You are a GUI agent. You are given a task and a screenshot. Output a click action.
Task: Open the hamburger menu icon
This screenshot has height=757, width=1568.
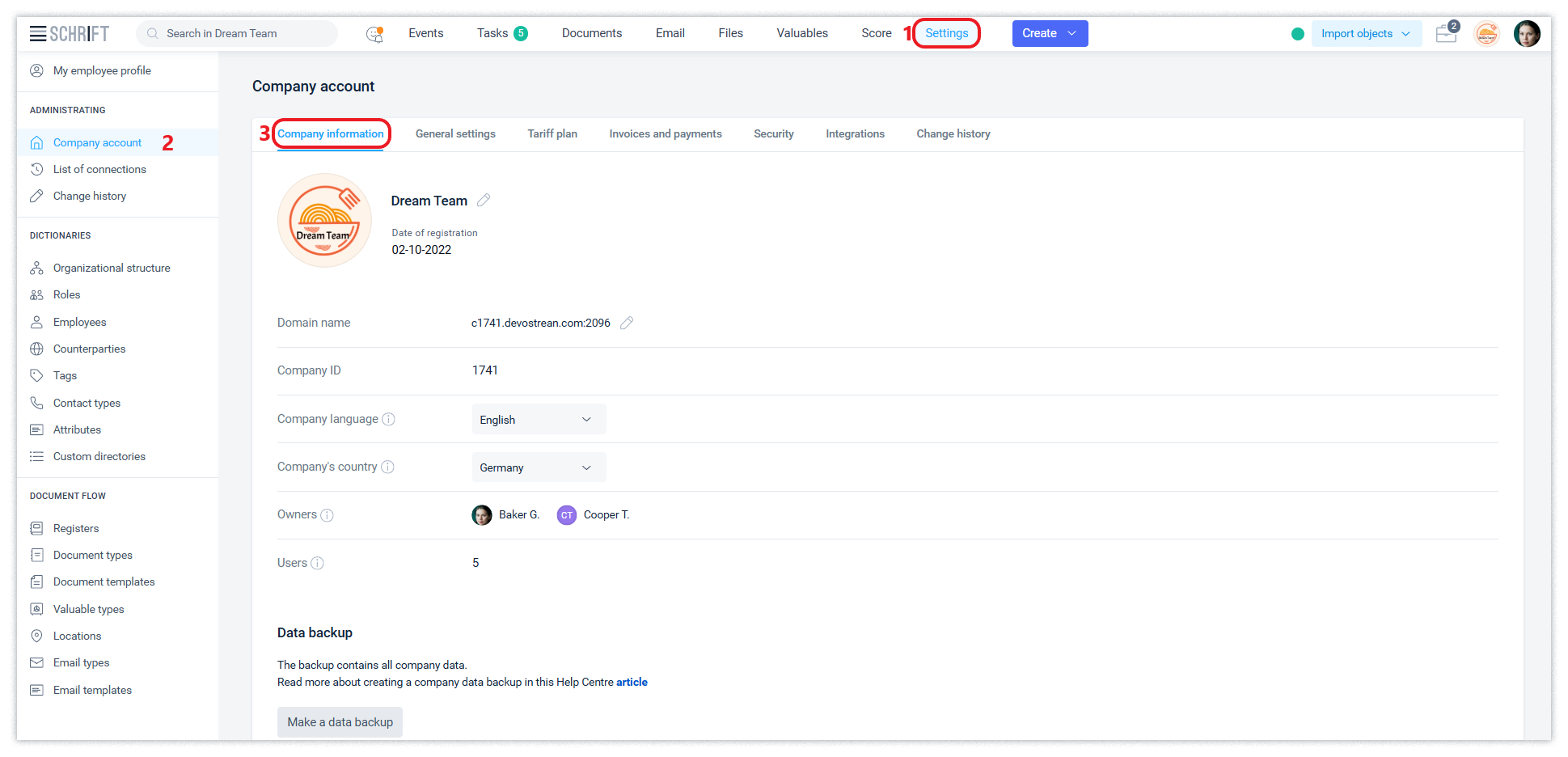[x=38, y=33]
